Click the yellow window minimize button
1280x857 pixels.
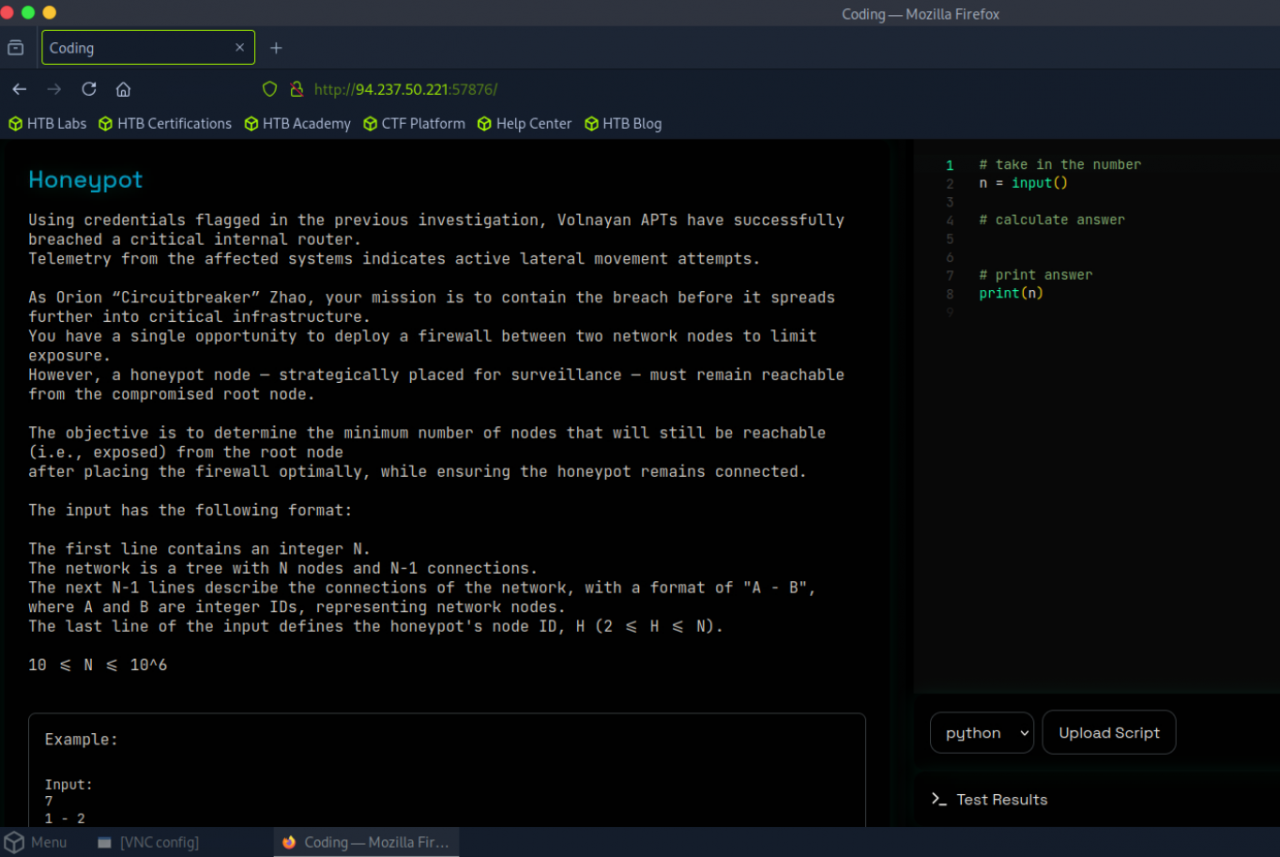pos(49,13)
